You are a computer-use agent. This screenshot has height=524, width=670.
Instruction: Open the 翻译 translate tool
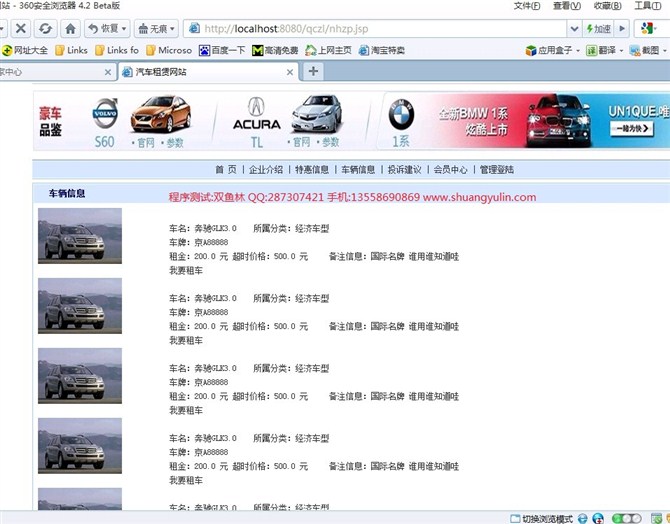[x=605, y=50]
